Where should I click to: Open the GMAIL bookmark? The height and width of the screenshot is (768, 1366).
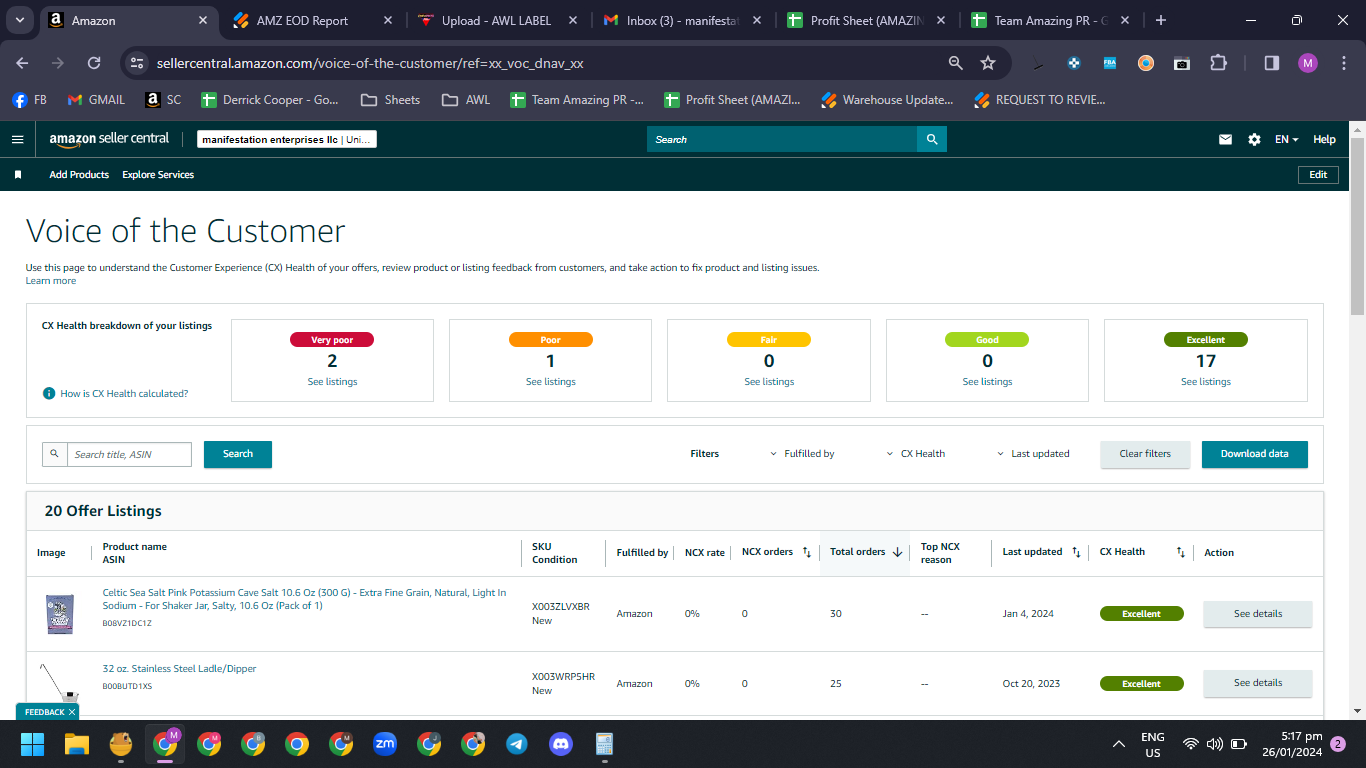pyautogui.click(x=96, y=100)
